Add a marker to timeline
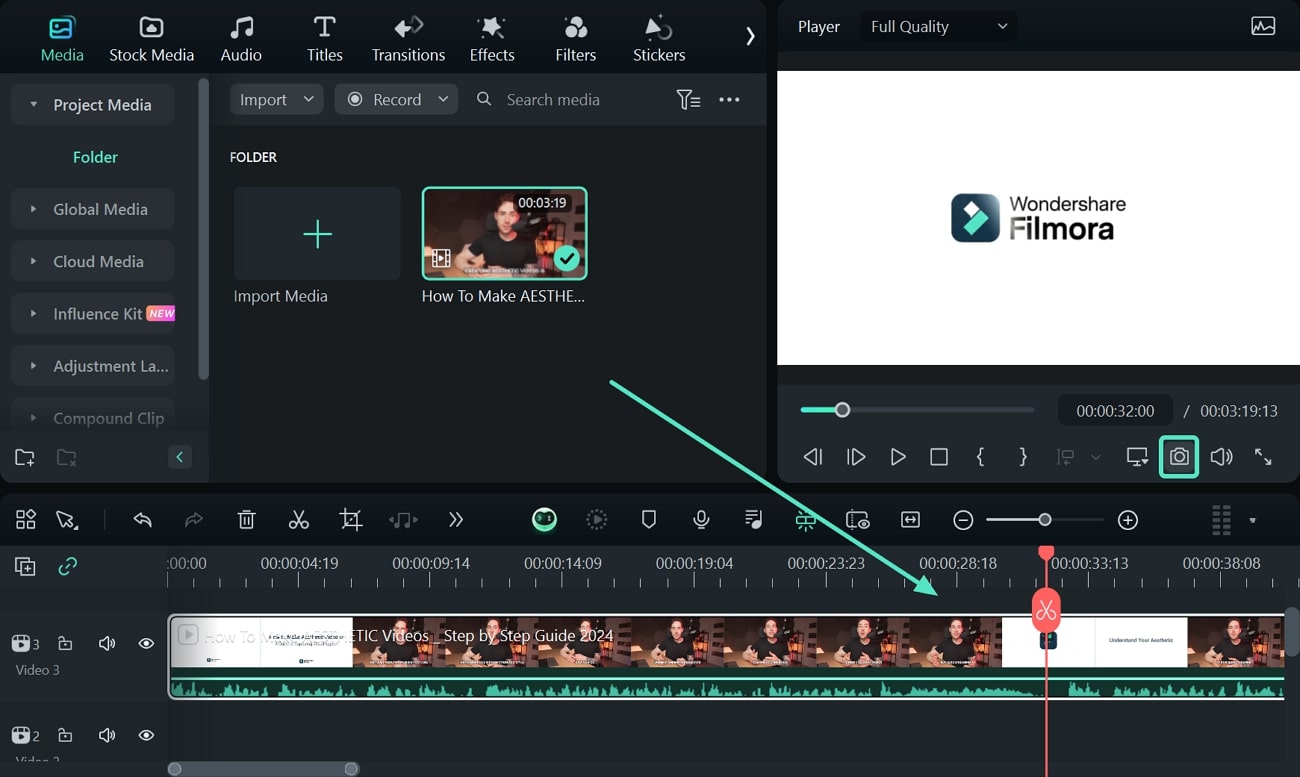The image size is (1300, 777). pyautogui.click(x=649, y=520)
